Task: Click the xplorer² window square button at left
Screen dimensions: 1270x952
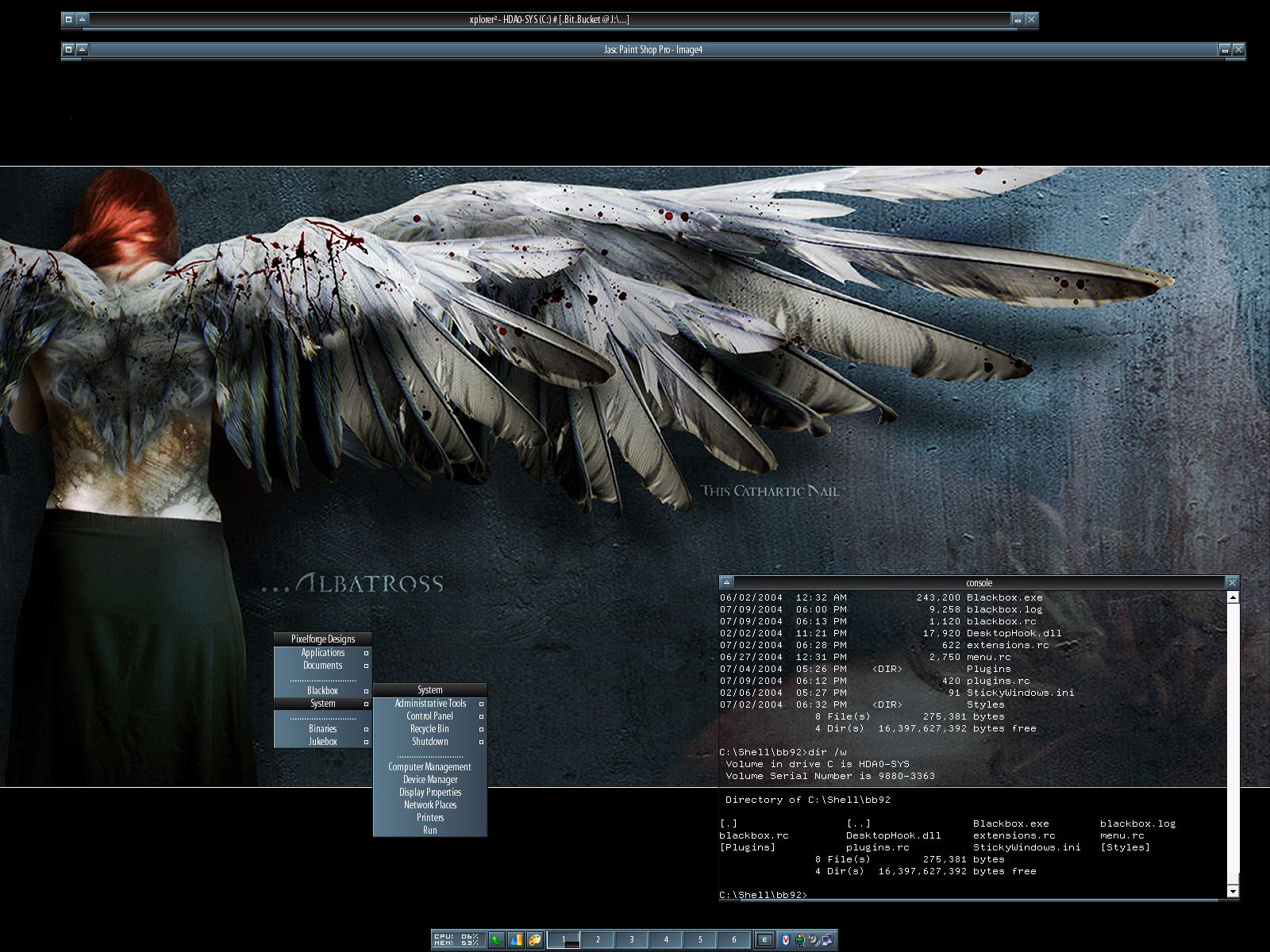Action: click(68, 19)
